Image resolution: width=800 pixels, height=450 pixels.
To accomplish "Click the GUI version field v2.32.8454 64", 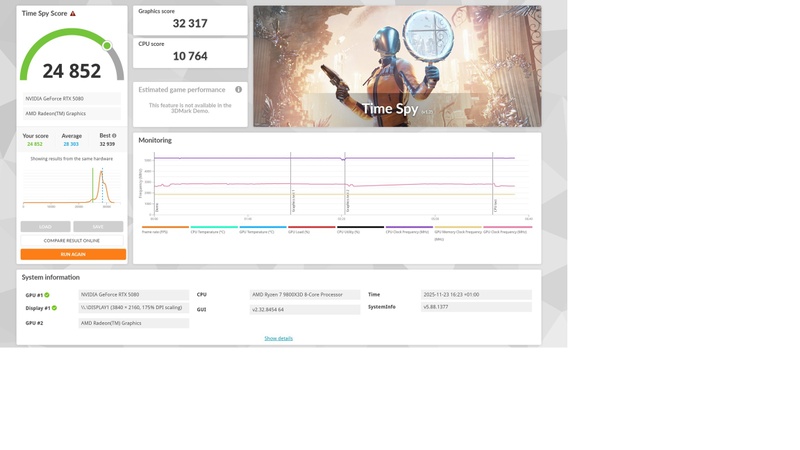I will [305, 310].
